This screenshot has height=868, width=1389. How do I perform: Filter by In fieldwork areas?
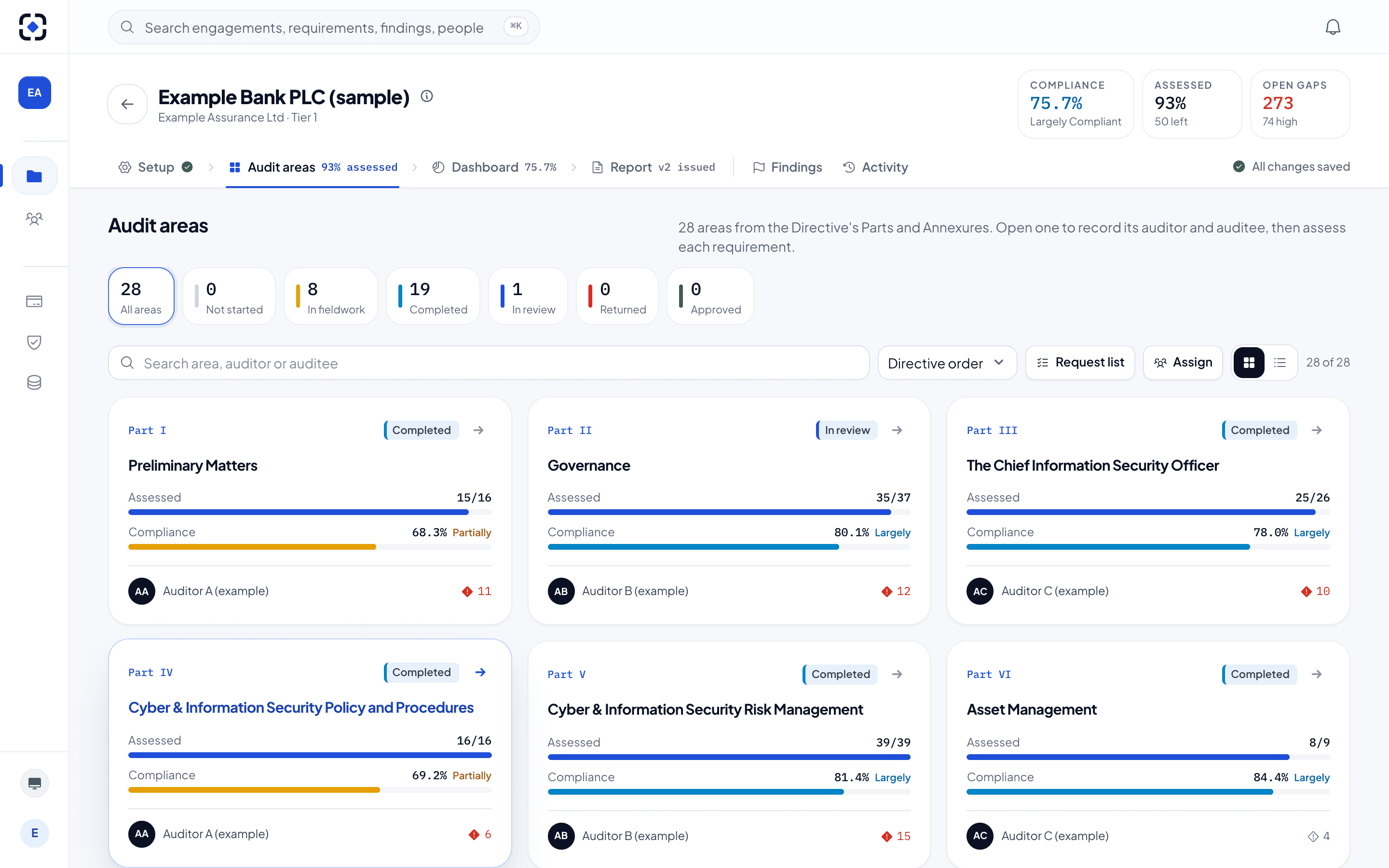tap(330, 296)
